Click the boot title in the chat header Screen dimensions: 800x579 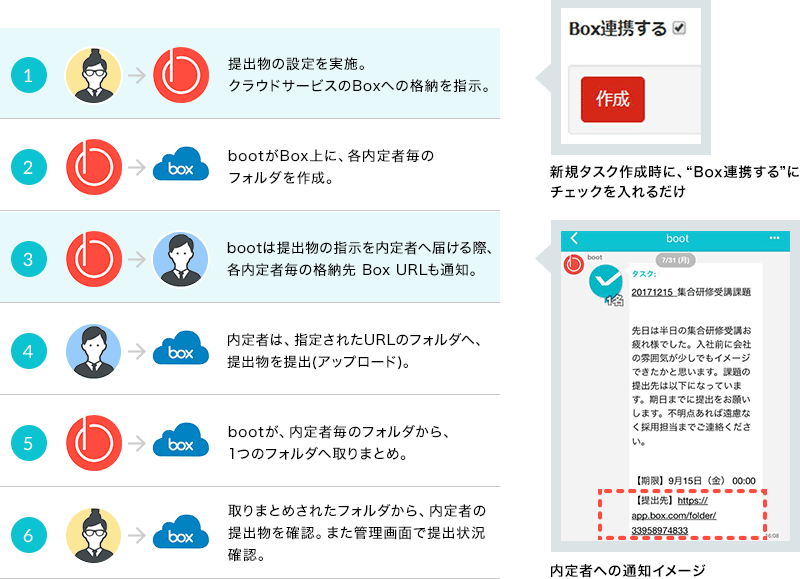(677, 239)
